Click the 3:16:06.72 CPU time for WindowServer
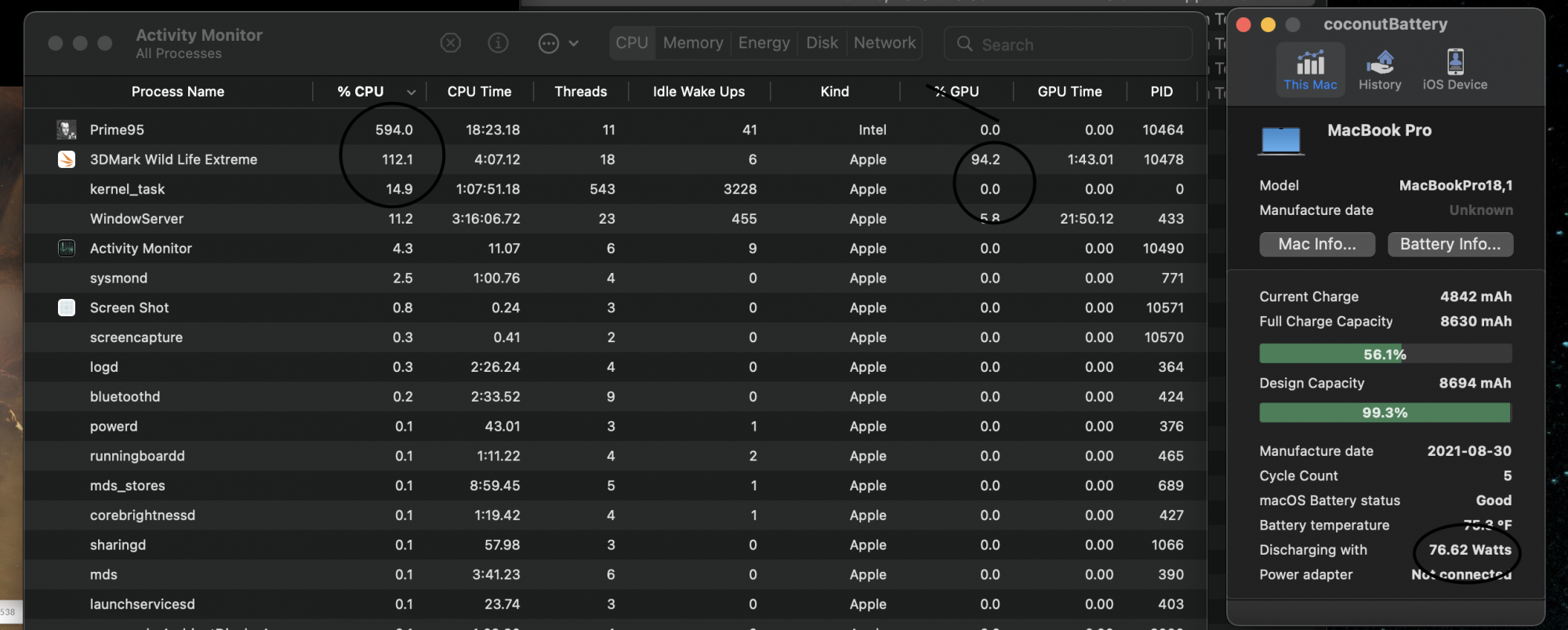This screenshot has height=630, width=1568. click(485, 219)
